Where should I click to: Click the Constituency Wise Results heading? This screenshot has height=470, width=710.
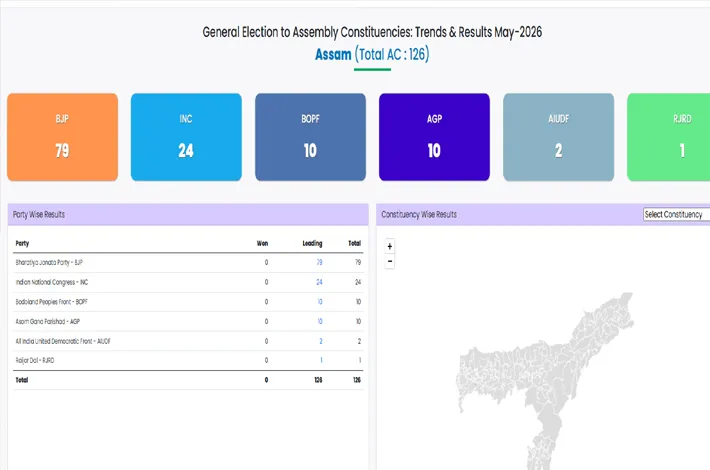coord(419,215)
